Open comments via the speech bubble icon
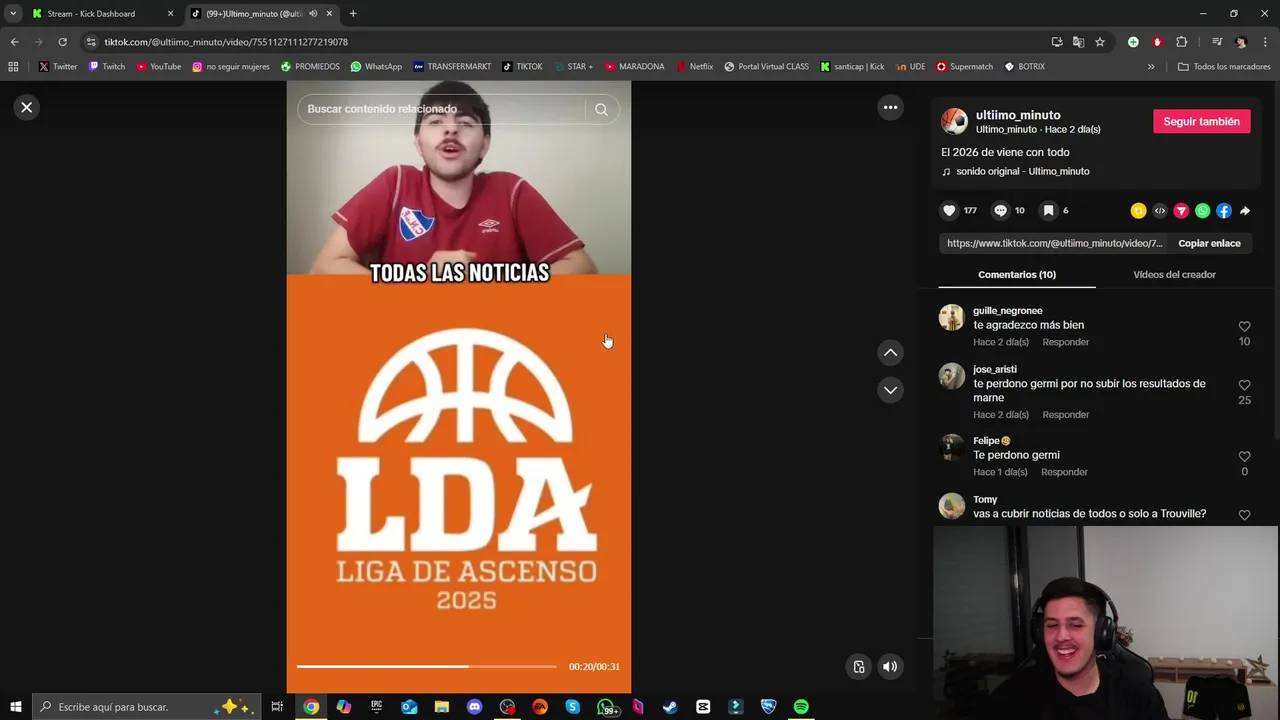The height and width of the screenshot is (720, 1280). point(1000,211)
